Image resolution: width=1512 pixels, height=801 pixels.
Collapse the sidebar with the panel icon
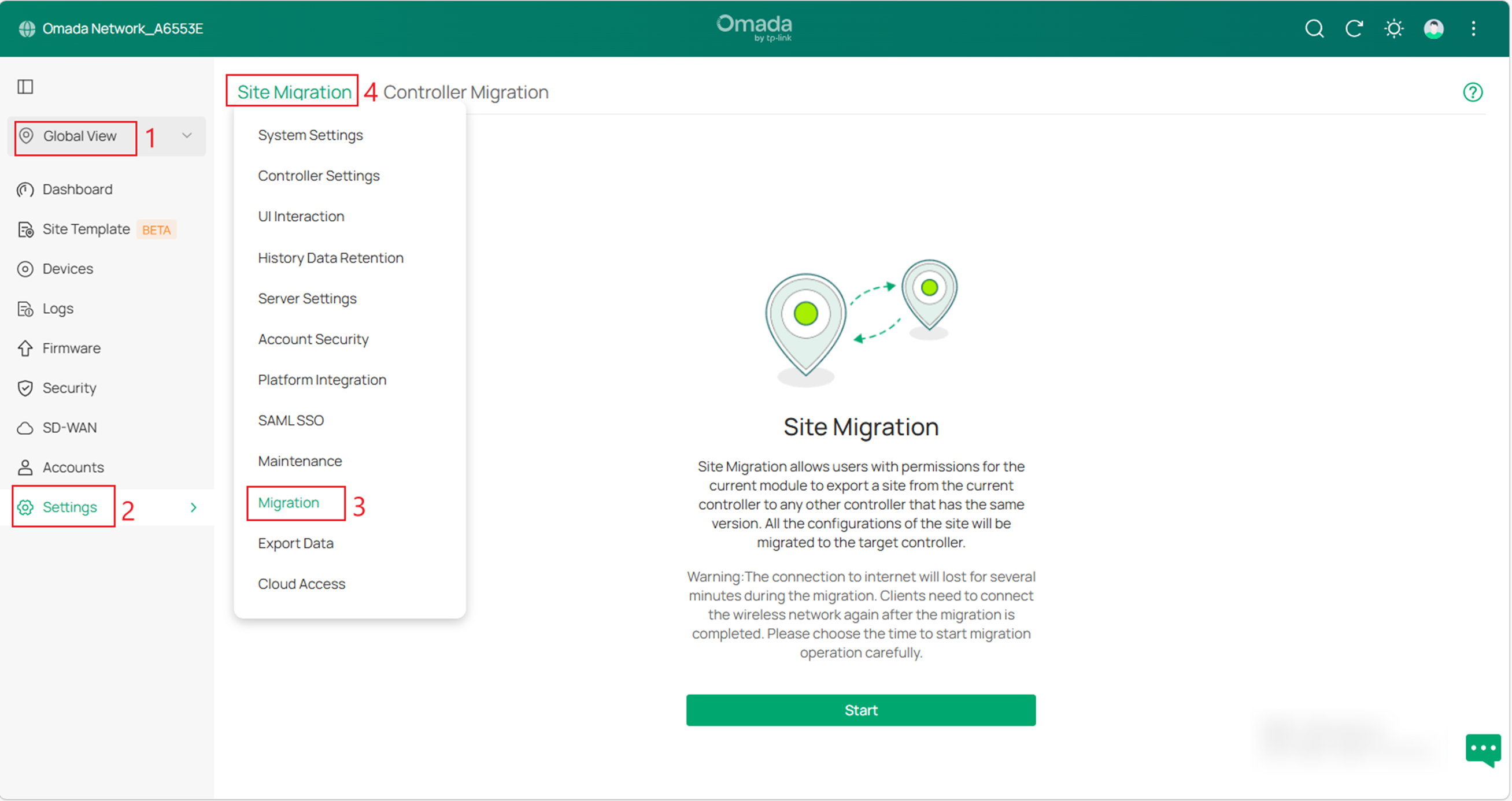[25, 86]
